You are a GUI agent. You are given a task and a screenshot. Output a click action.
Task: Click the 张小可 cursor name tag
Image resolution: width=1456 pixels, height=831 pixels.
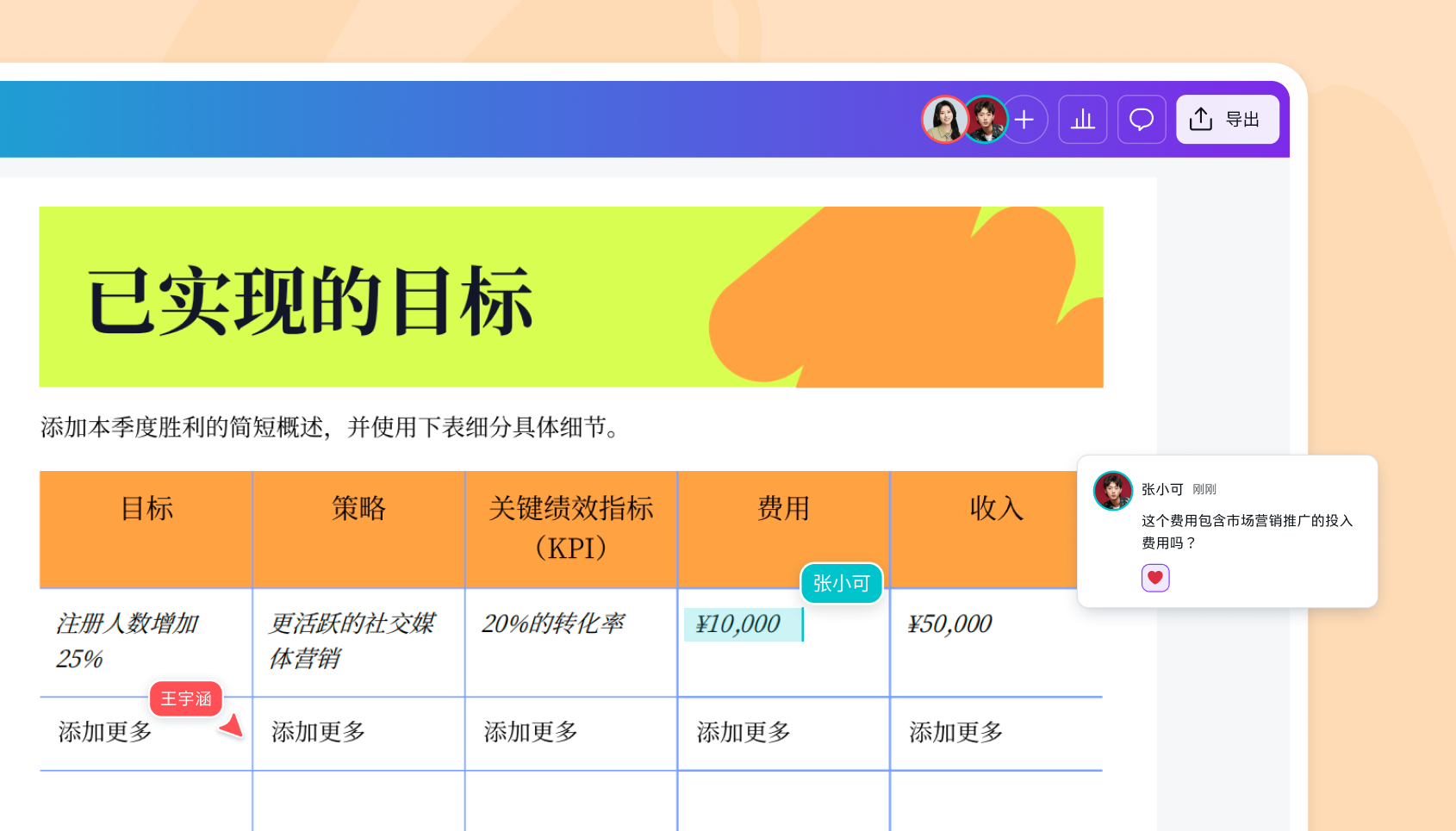coord(842,583)
